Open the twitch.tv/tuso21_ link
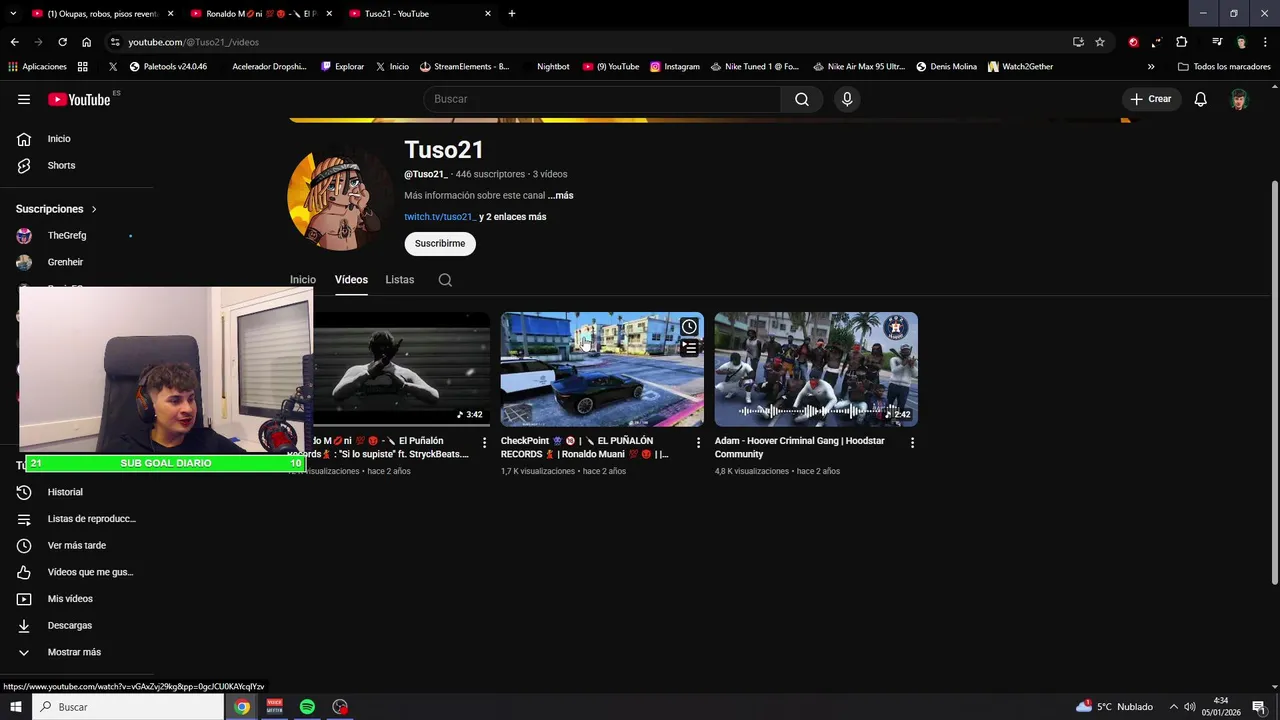Image resolution: width=1280 pixels, height=720 pixels. pyautogui.click(x=440, y=217)
